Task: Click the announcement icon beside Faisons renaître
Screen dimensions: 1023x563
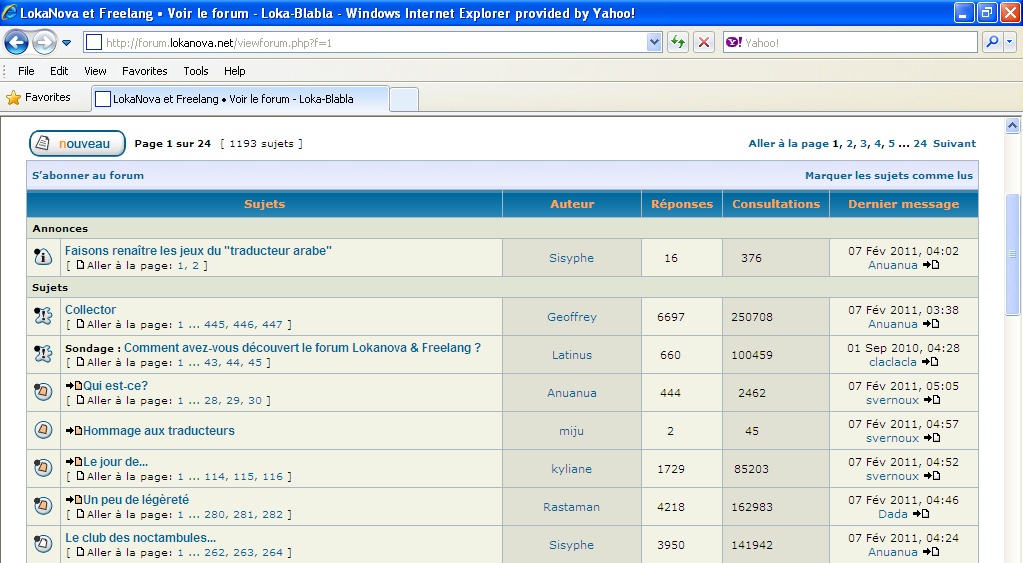Action: 43,258
